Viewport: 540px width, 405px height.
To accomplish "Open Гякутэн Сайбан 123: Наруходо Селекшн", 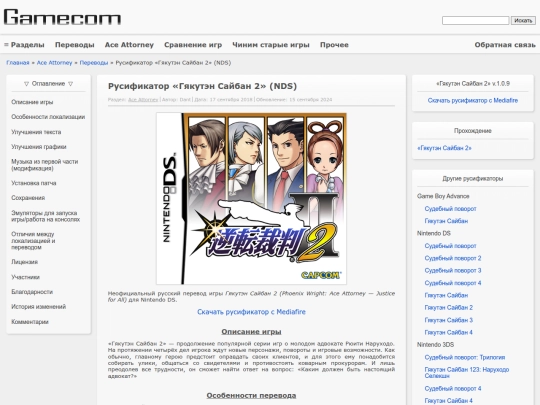I will pyautogui.click(x=467, y=373).
